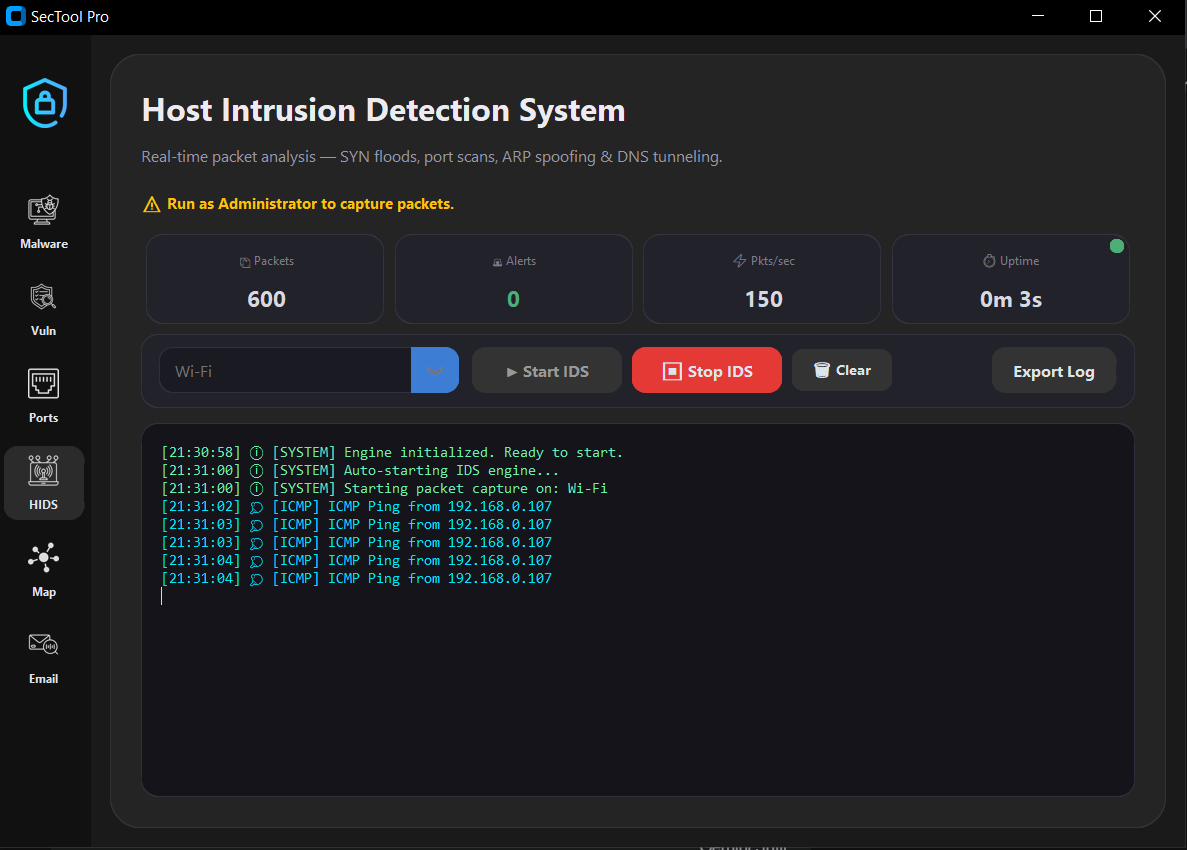Select the Auto-starting IDS engine log line
1187x850 pixels.
point(360,471)
